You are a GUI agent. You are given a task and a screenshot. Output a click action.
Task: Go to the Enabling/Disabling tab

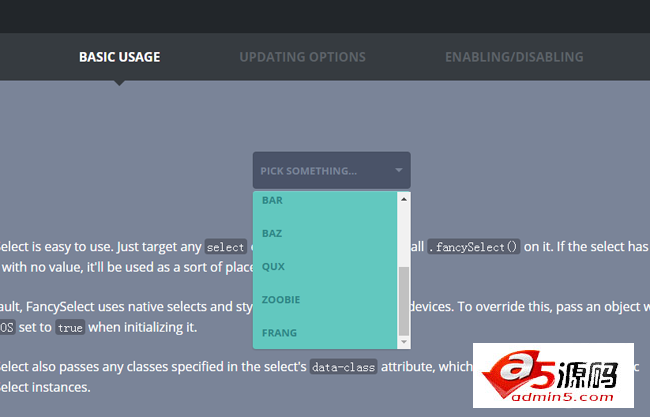click(x=514, y=57)
